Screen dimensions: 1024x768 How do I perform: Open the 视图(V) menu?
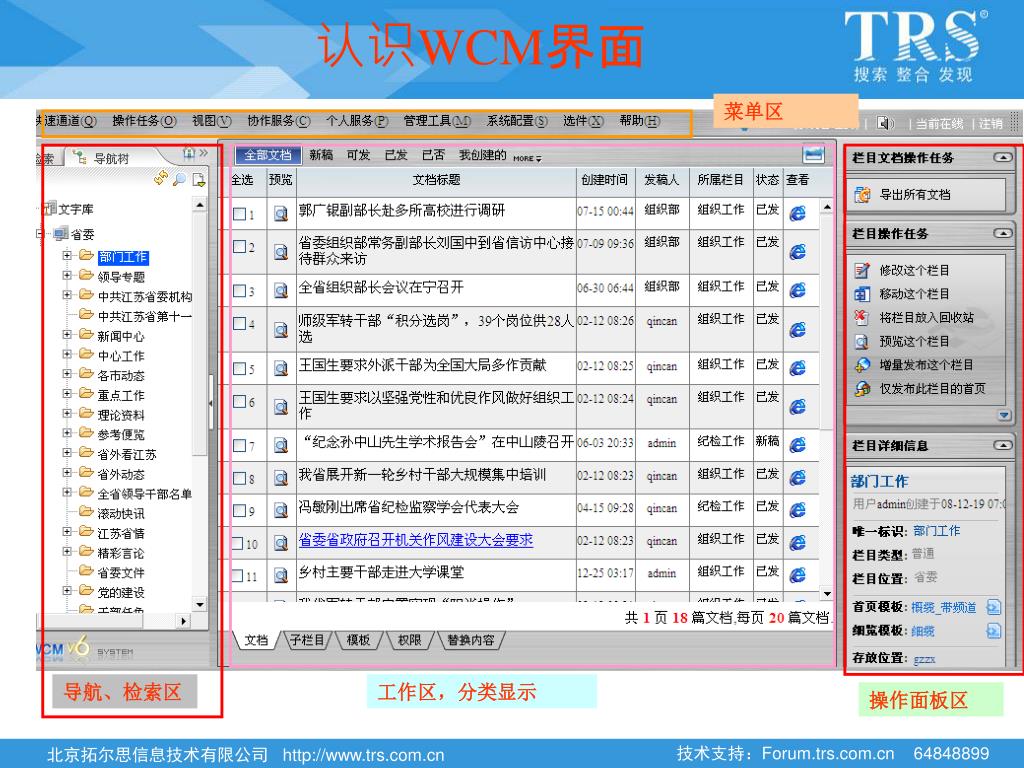coord(212,121)
